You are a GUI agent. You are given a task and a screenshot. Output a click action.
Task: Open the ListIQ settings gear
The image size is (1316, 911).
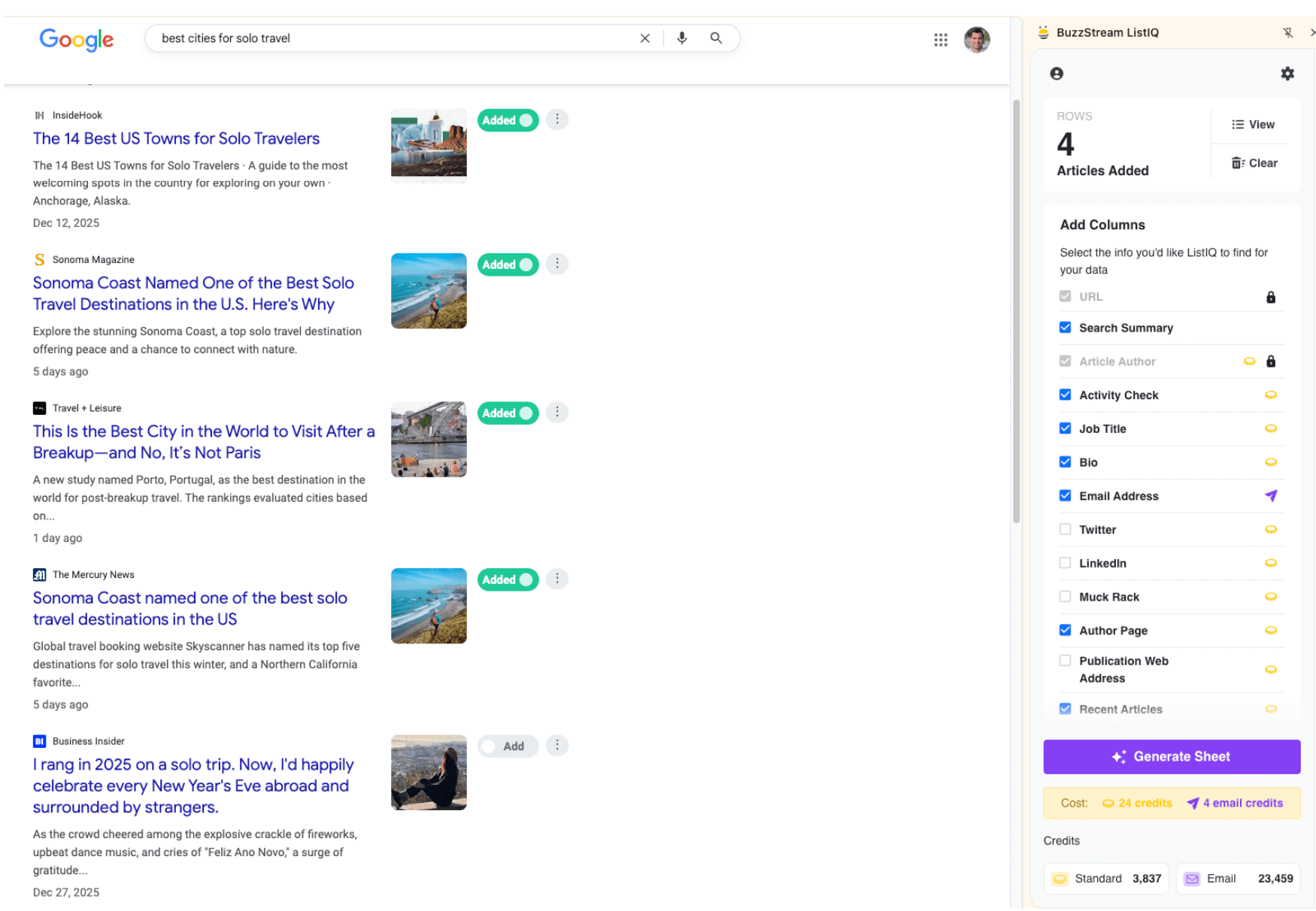point(1287,73)
